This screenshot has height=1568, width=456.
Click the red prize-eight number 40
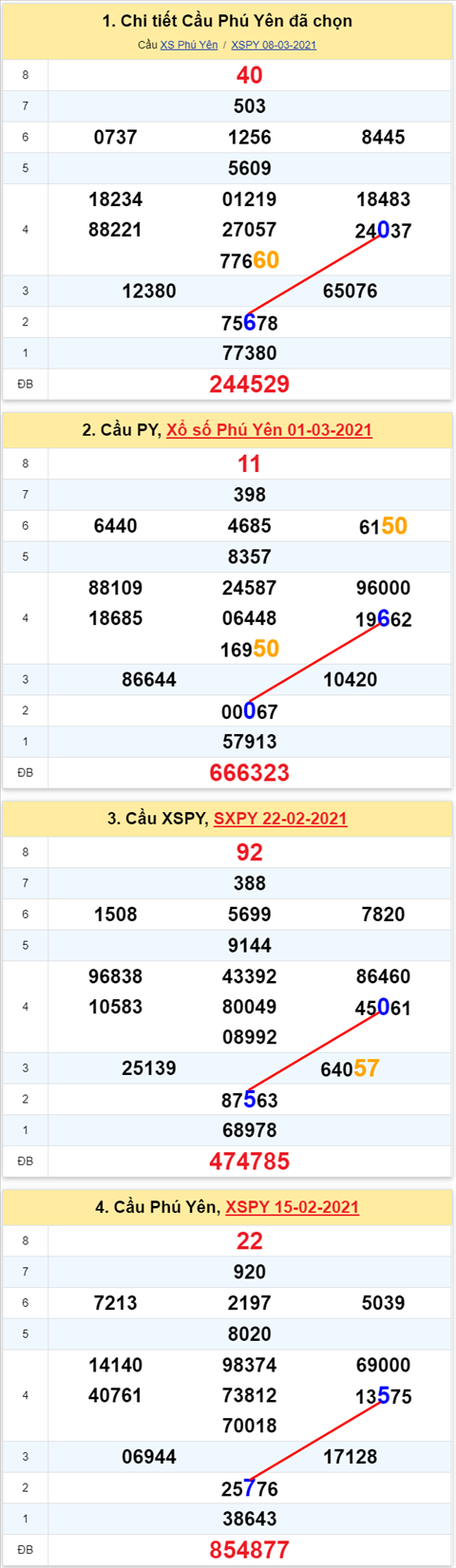pyautogui.click(x=250, y=75)
